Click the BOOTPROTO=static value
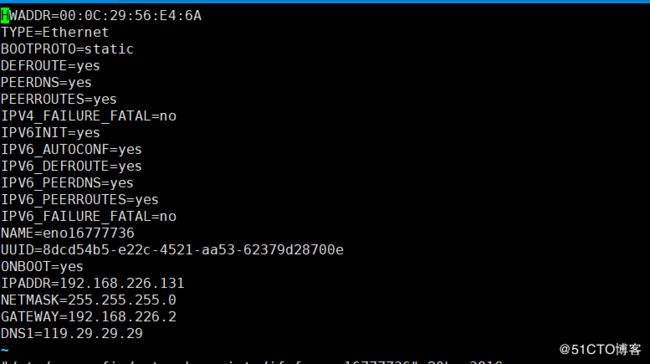 coord(109,49)
